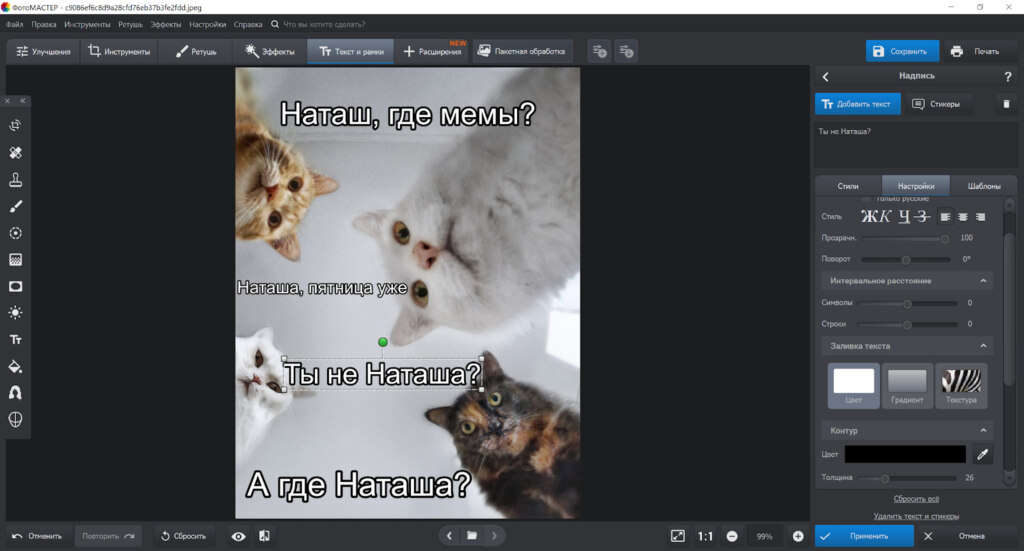Open the Ретушь toolbar tab

coord(196,51)
